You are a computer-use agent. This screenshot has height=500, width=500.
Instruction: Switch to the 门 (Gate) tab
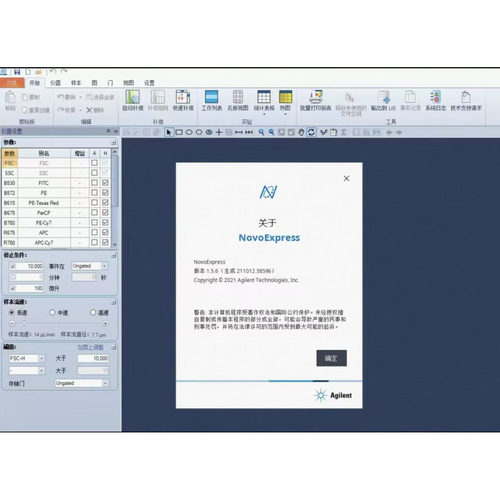pos(110,83)
